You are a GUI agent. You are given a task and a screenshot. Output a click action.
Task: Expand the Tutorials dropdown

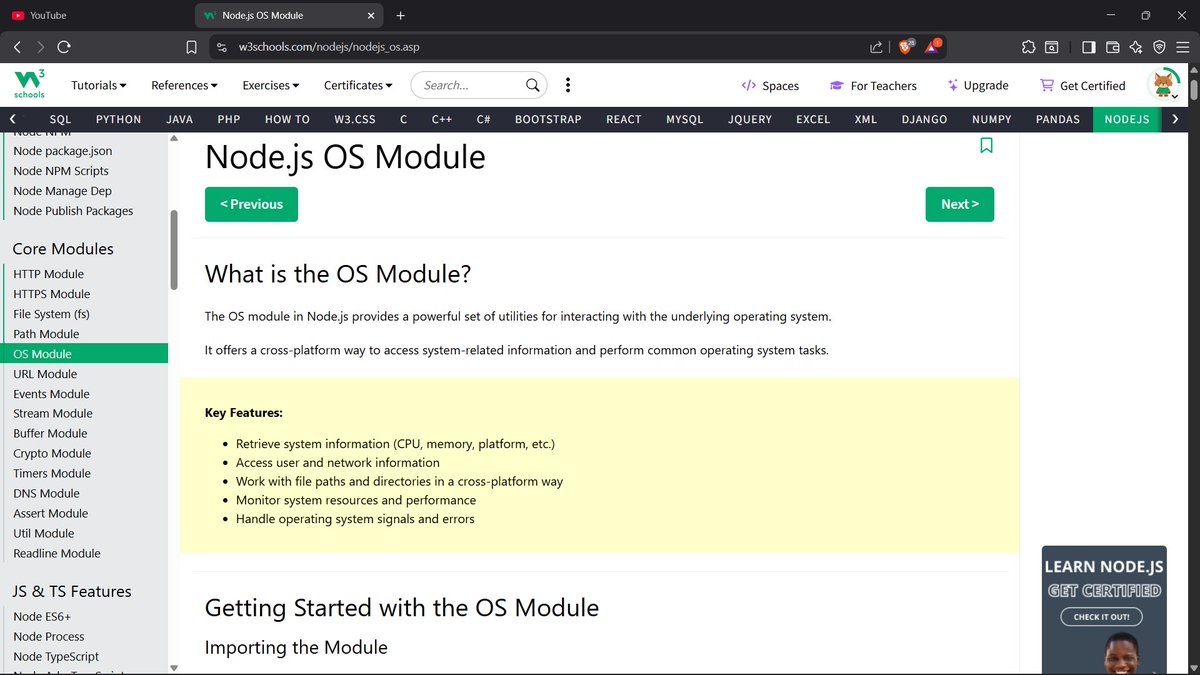99,85
